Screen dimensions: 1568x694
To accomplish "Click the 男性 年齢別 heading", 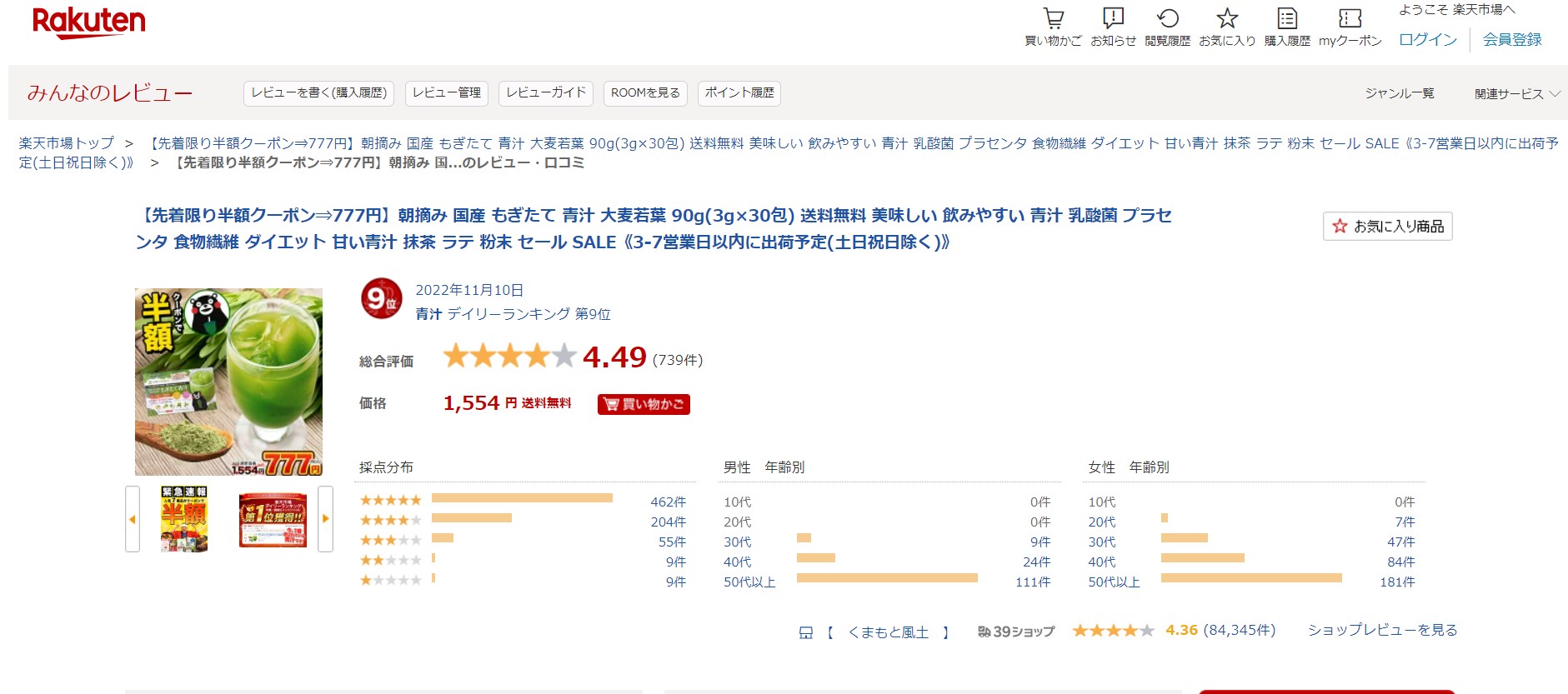I will [764, 467].
